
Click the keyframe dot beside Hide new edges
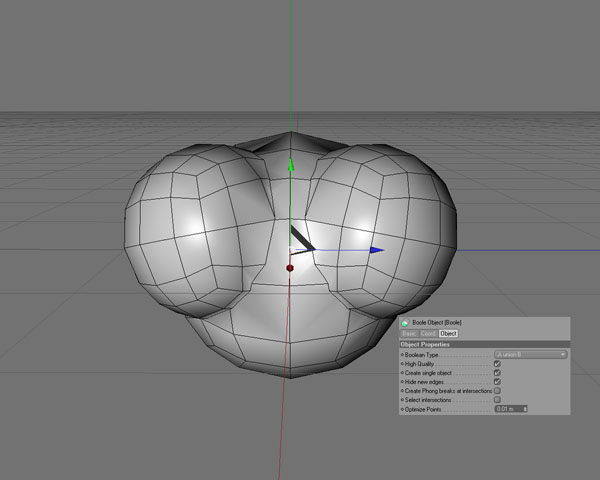pyautogui.click(x=402, y=382)
